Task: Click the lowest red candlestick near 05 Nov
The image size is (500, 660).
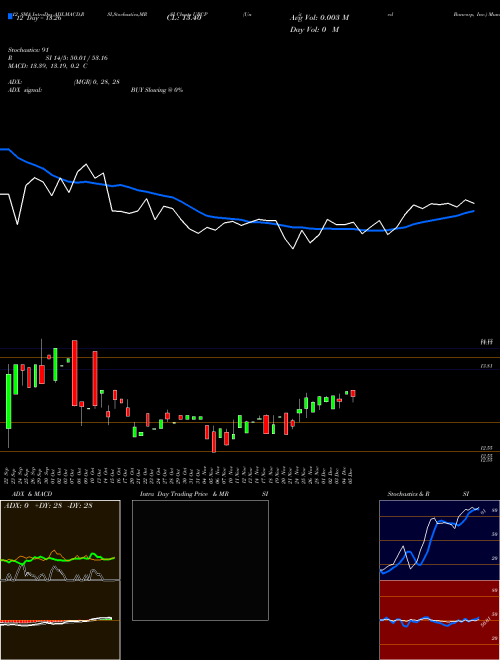Action: [x=214, y=442]
